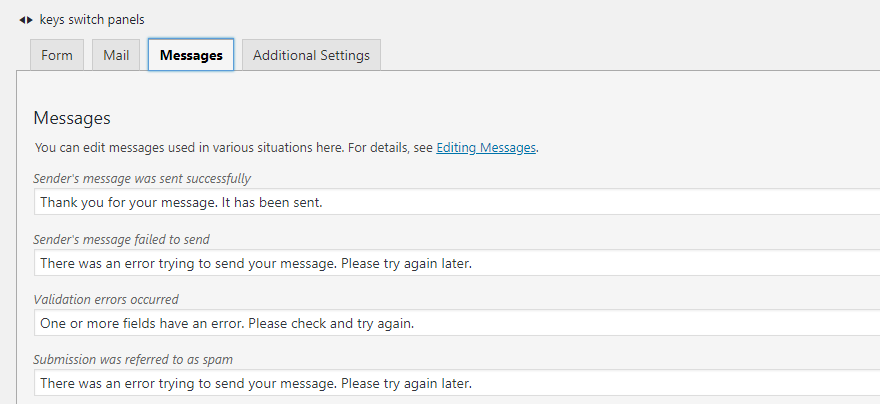Focus the failed-to-send message input field

tap(600, 263)
